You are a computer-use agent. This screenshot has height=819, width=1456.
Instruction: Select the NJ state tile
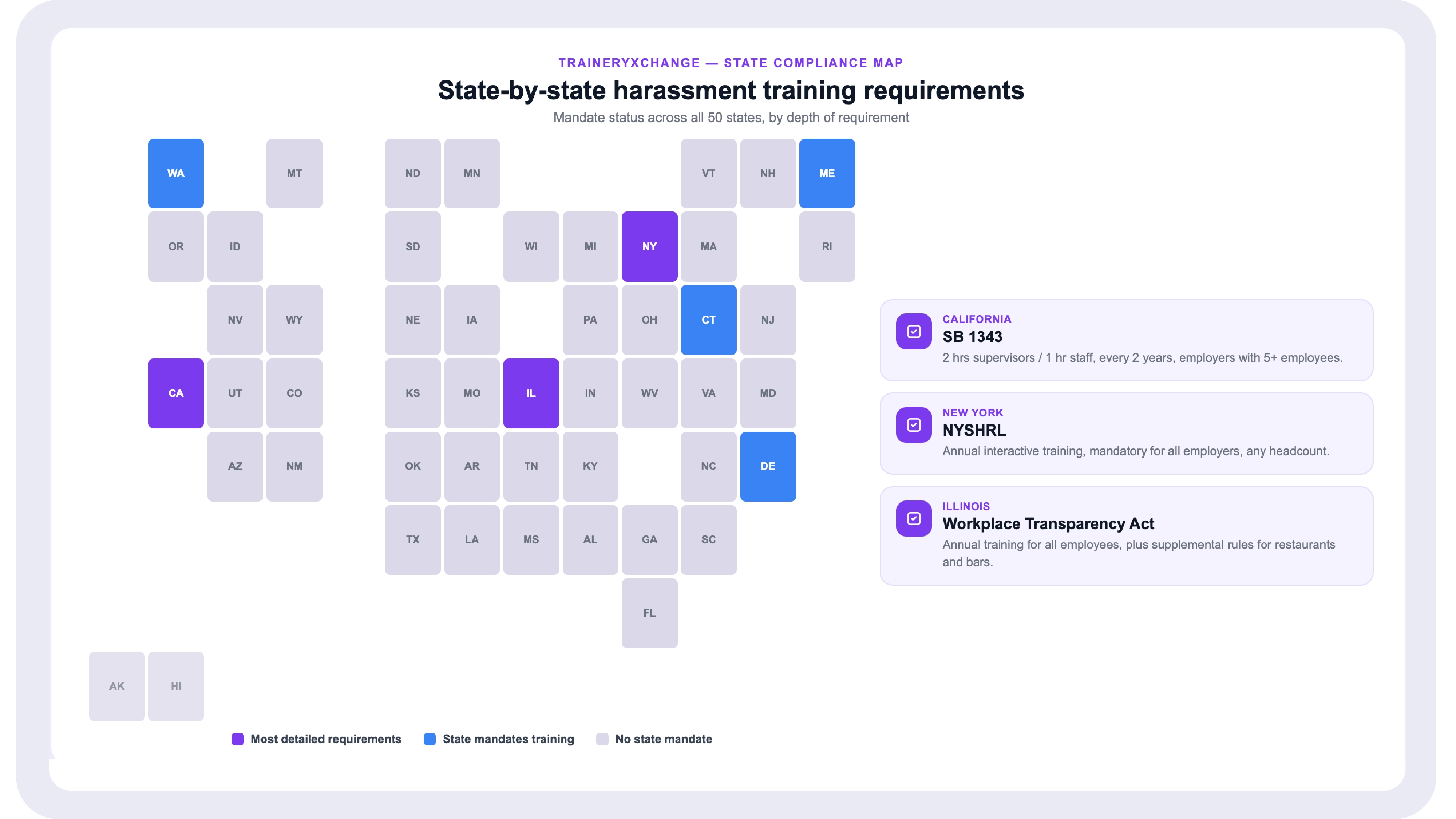(x=768, y=320)
